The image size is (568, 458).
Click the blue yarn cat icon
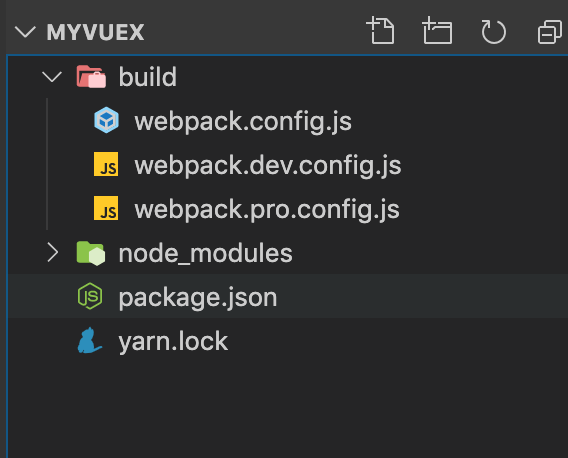(x=89, y=341)
